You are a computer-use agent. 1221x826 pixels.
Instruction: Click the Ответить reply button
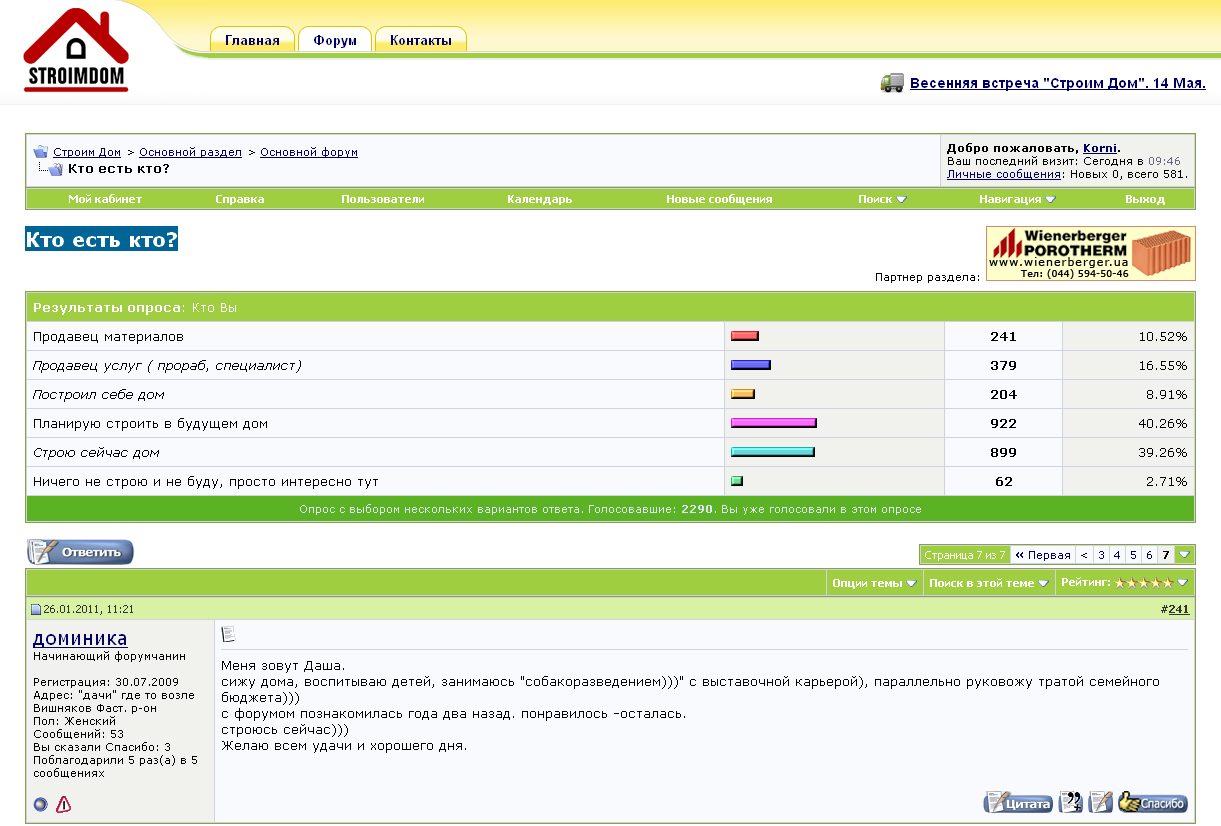click(80, 552)
